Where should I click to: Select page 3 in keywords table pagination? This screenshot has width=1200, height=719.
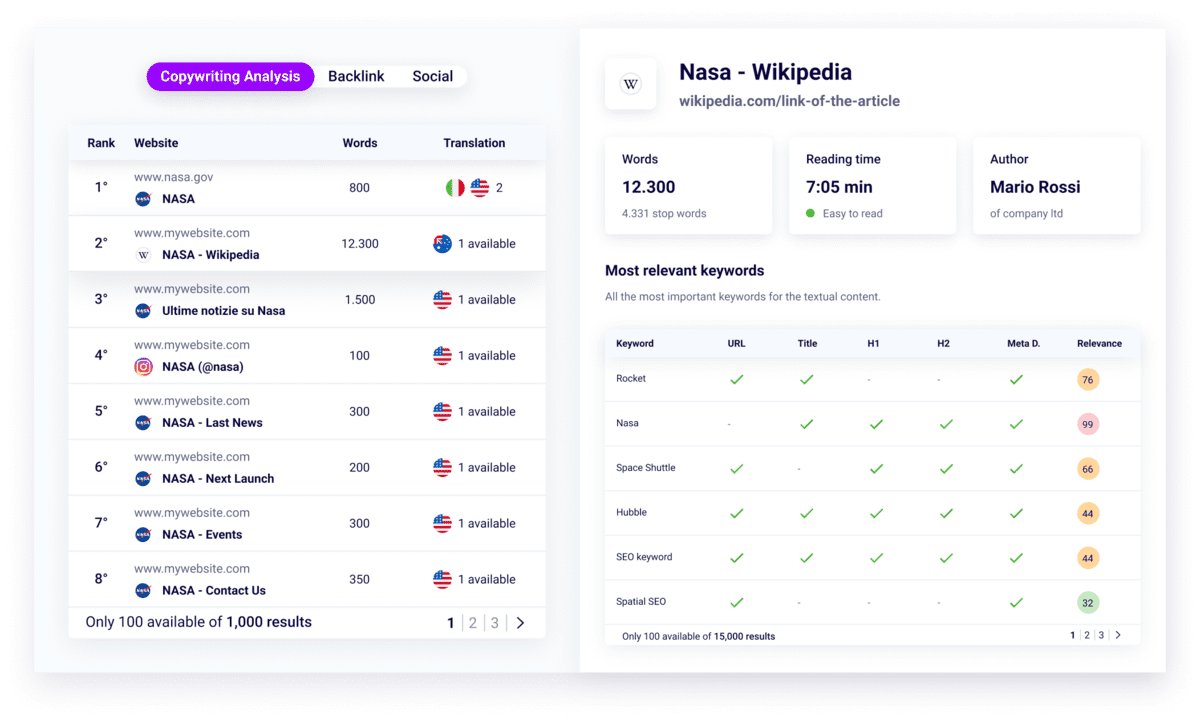(1101, 635)
